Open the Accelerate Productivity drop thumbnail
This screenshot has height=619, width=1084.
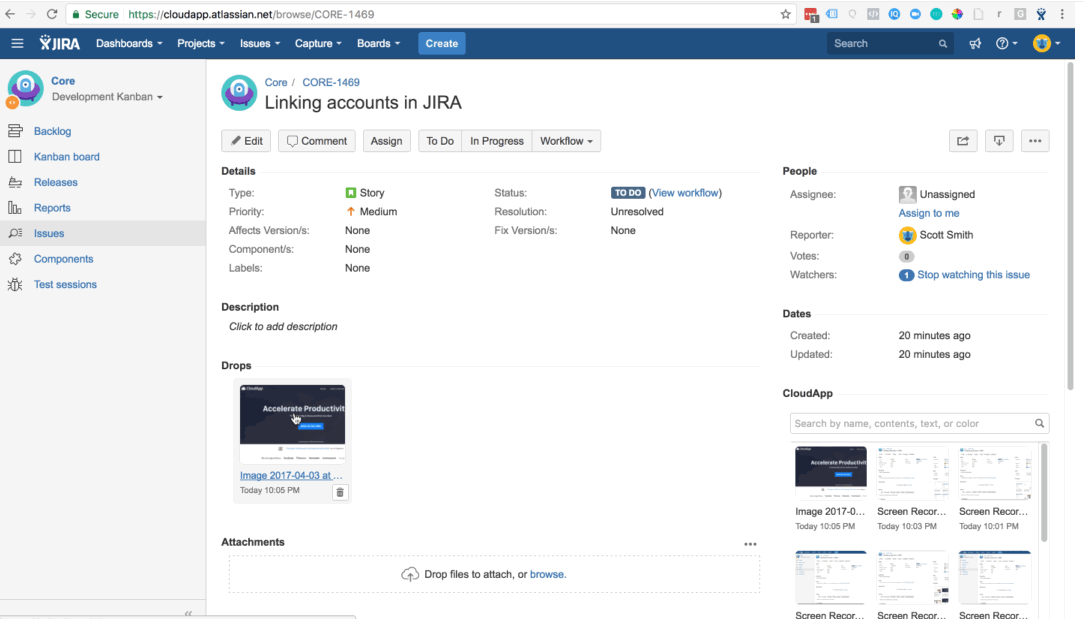[x=292, y=424]
